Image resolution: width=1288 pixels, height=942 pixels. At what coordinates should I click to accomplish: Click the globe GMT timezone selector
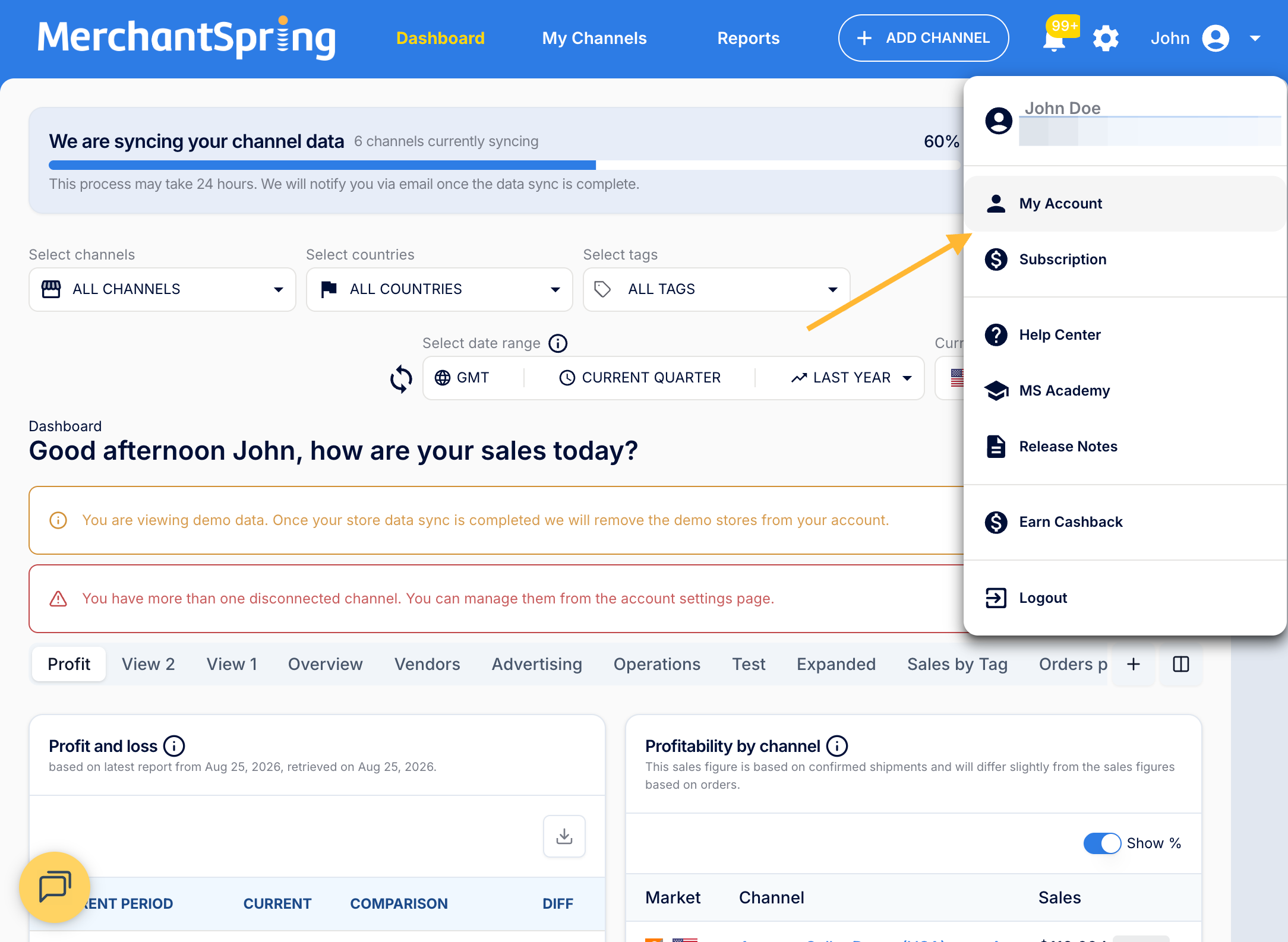pos(462,378)
